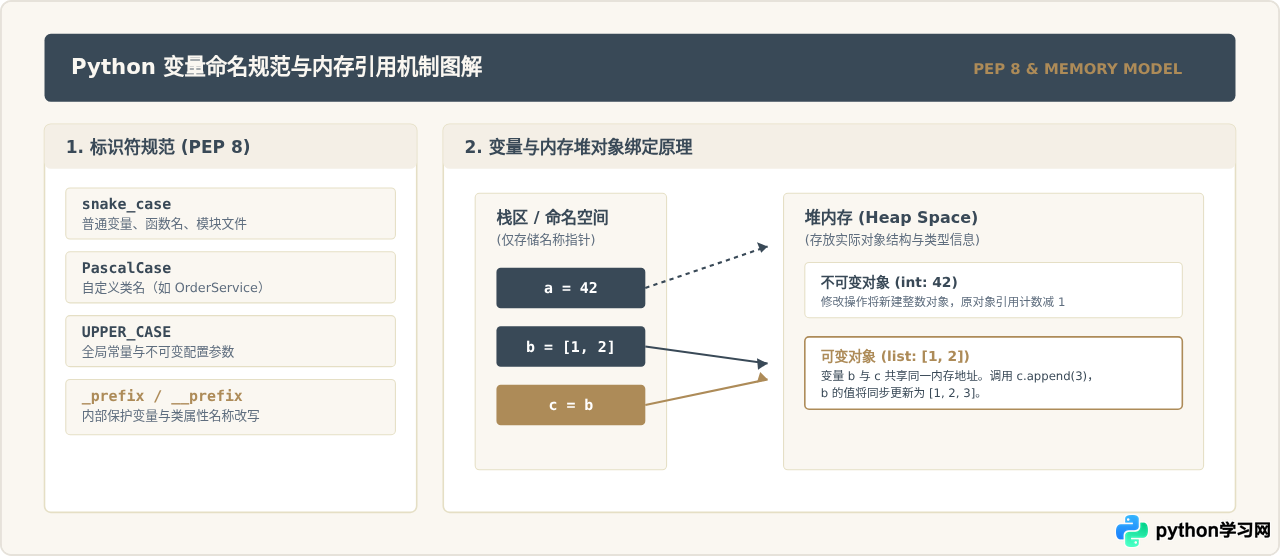Click the "(仅存储名称指针)" subtitle
This screenshot has width=1280, height=557.
[546, 240]
